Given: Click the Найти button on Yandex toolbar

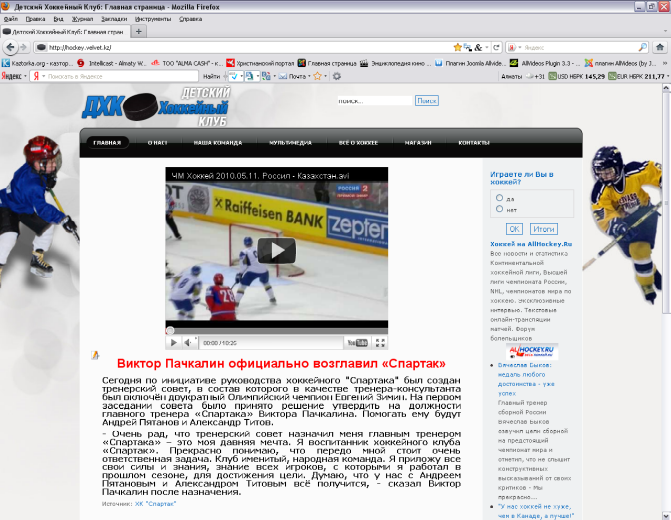Looking at the screenshot, I should tap(211, 76).
